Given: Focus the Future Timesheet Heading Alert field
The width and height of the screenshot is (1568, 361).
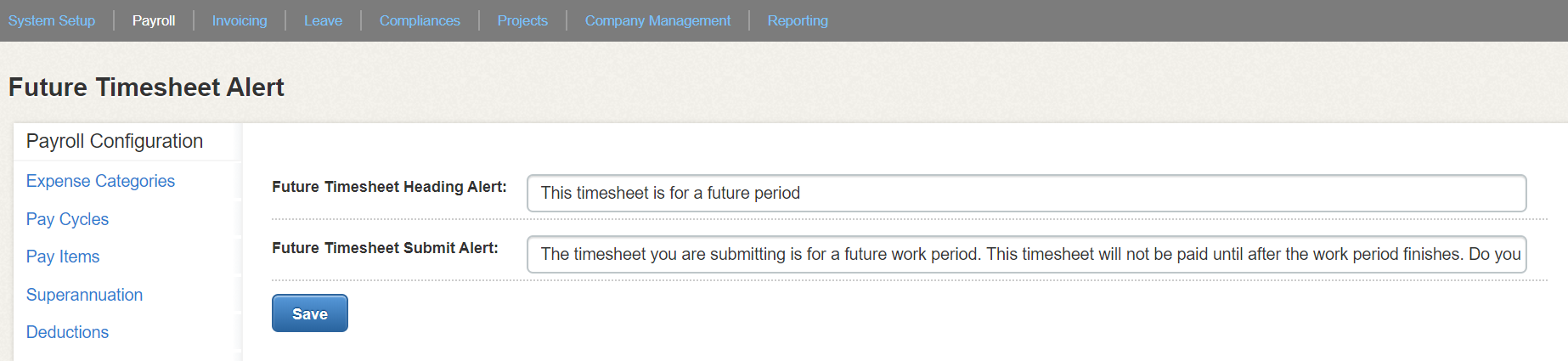Looking at the screenshot, I should (x=1026, y=193).
